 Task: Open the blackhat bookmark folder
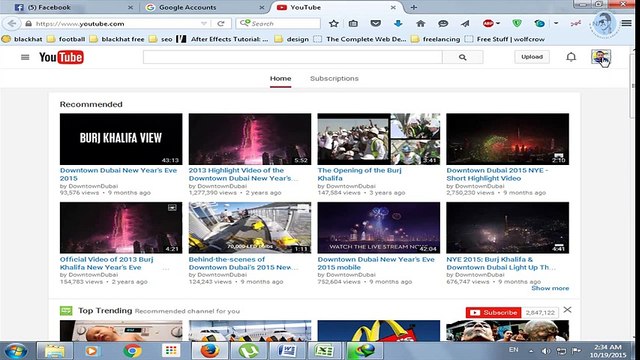coord(22,39)
